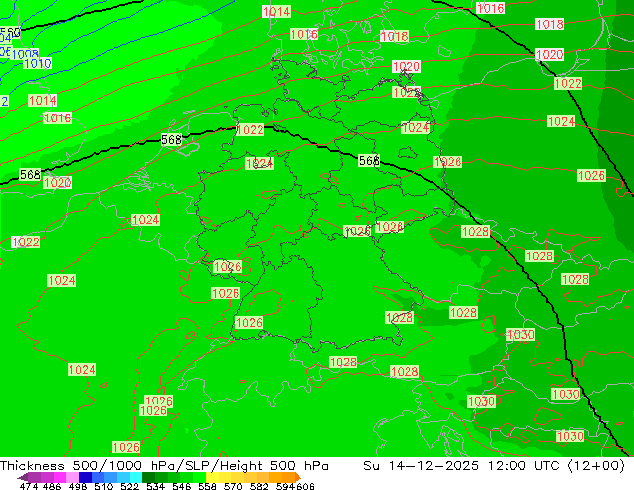634x490 pixels.
Task: Click the magenta swatch in the legend
Action: pyautogui.click(x=60, y=477)
